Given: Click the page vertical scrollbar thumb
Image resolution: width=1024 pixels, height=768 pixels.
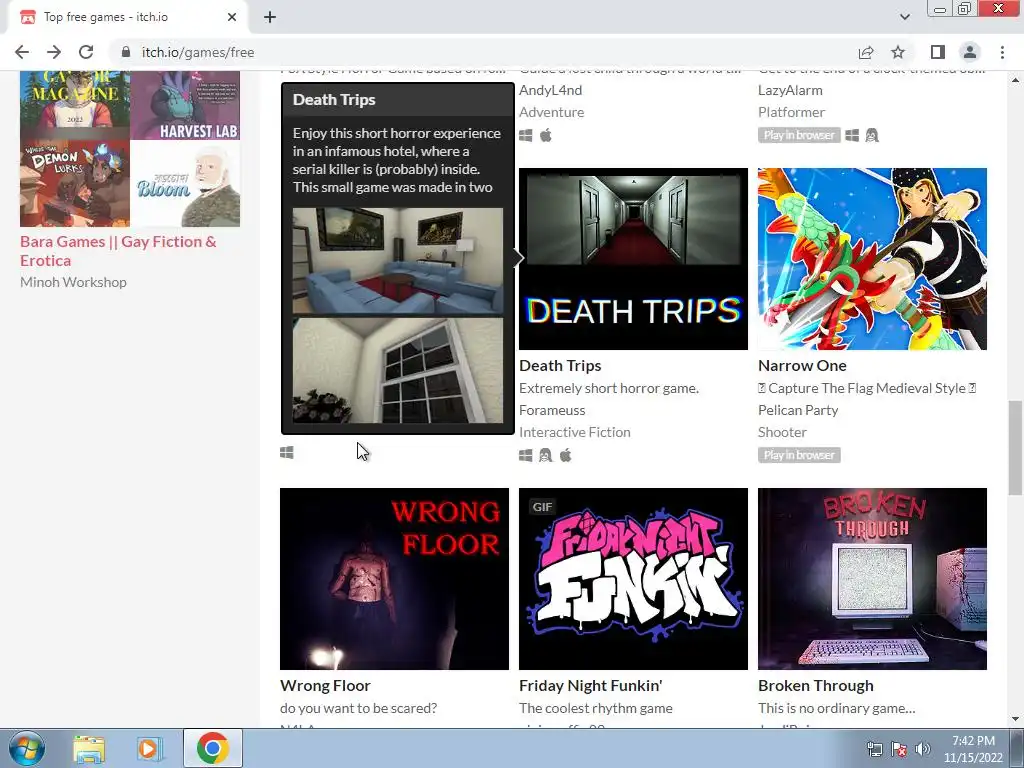Looking at the screenshot, I should click(x=1016, y=448).
